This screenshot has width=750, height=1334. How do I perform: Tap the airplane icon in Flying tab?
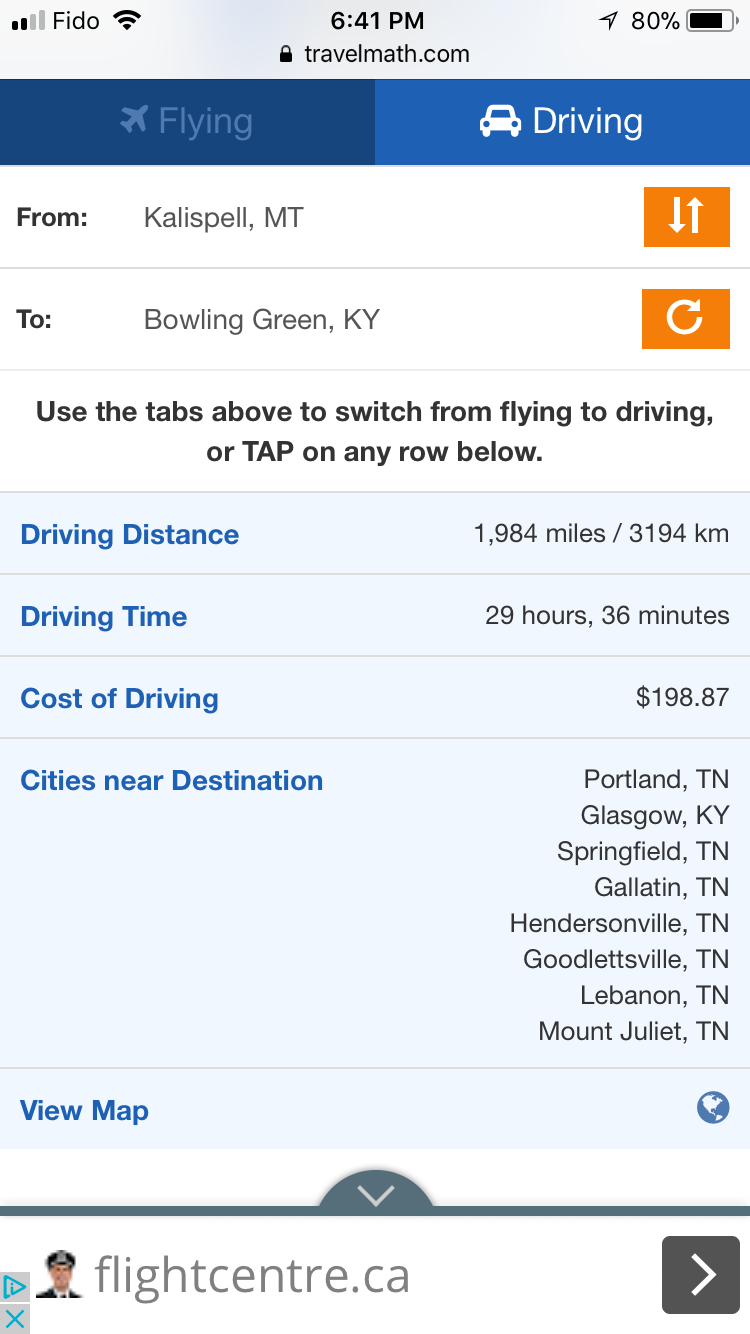coord(134,121)
